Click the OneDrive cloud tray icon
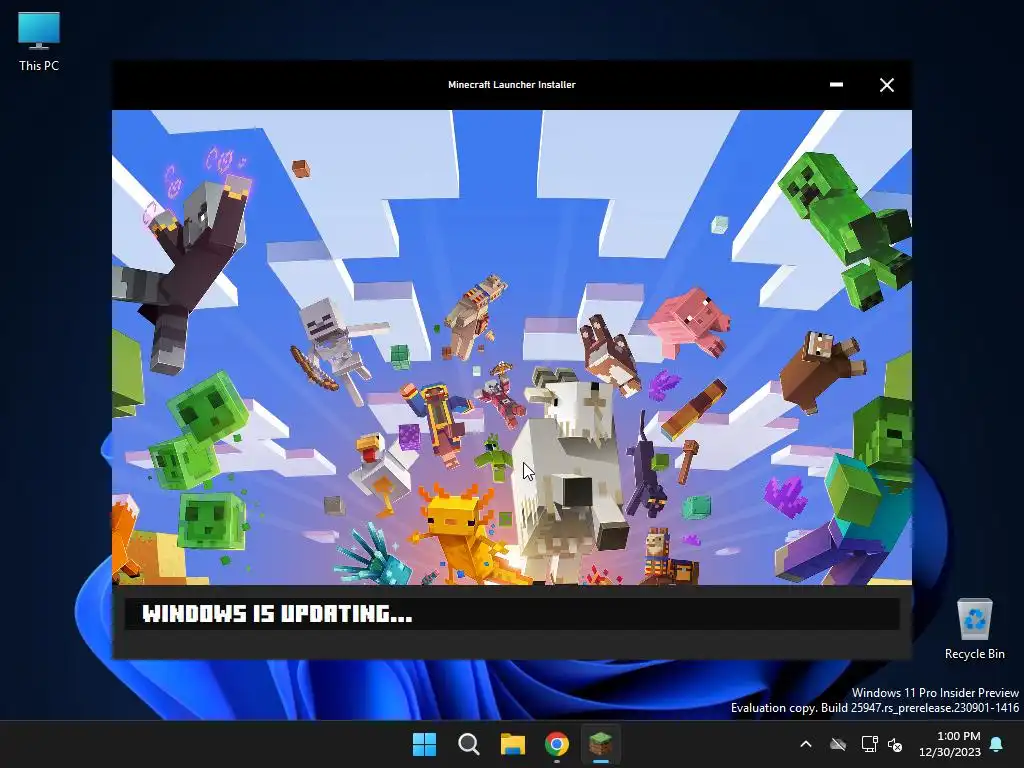This screenshot has height=768, width=1024. coord(838,744)
